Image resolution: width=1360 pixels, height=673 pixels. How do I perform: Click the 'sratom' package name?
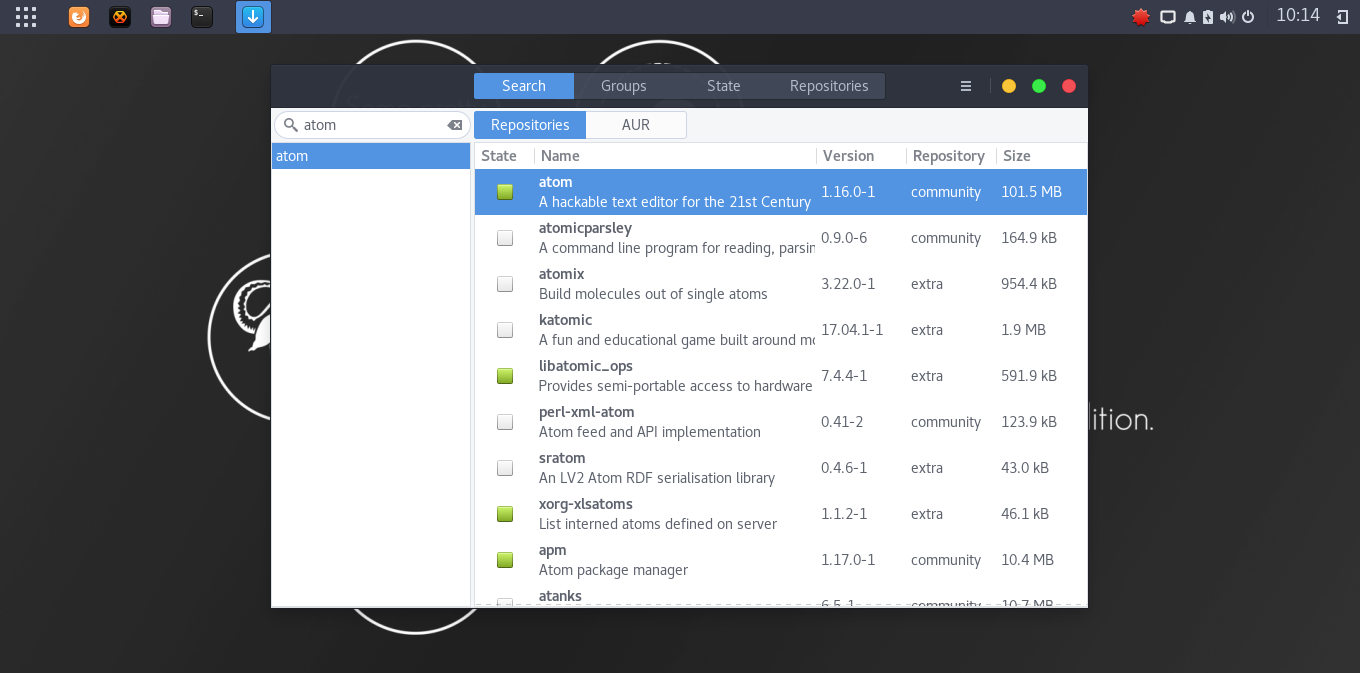(x=562, y=458)
